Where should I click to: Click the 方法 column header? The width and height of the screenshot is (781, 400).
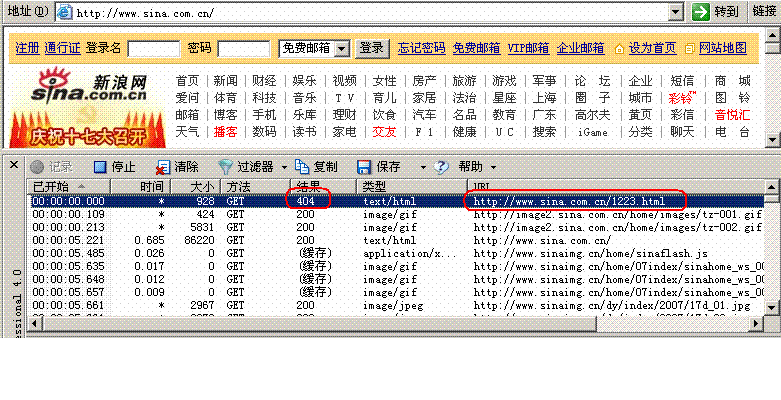[x=256, y=186]
